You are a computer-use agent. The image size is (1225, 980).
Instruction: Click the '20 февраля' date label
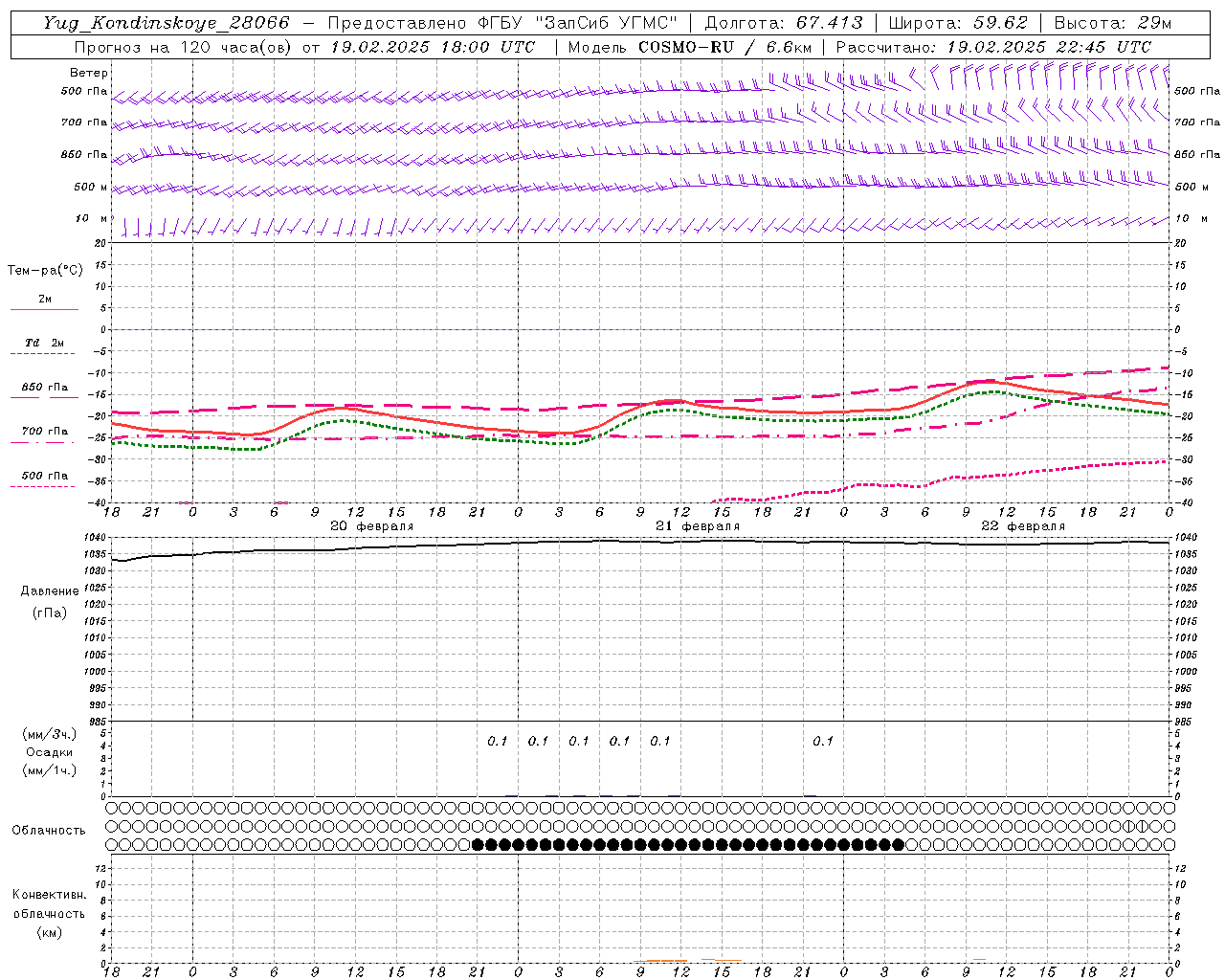pos(372,526)
